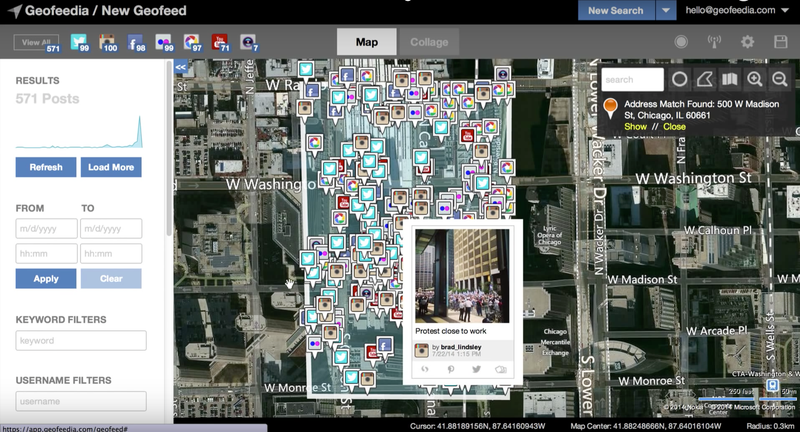The width and height of the screenshot is (800, 432).
Task: Click the Clear button
Action: (111, 278)
